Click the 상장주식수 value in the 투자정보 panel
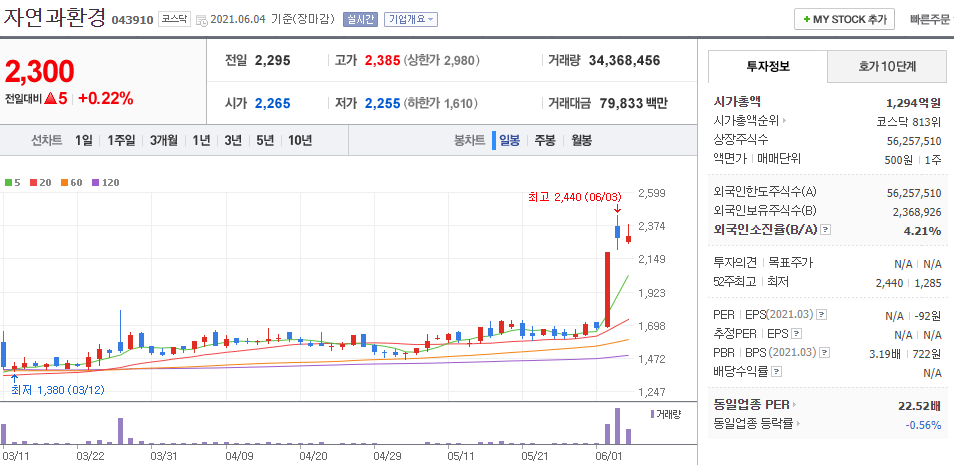The height and width of the screenshot is (465, 954). pyautogui.click(x=914, y=140)
